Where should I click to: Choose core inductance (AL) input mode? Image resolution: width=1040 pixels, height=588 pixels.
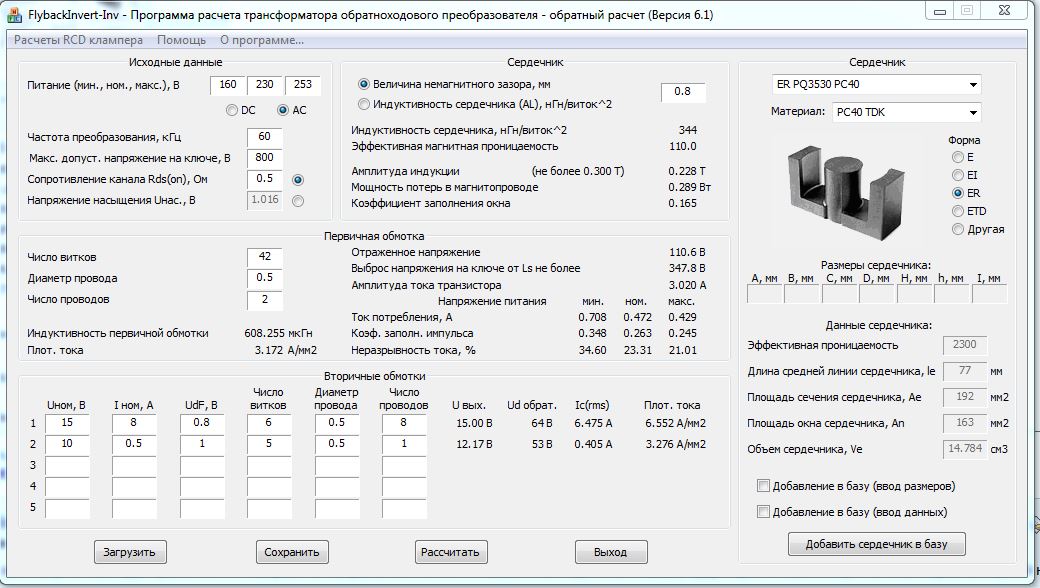coord(364,104)
